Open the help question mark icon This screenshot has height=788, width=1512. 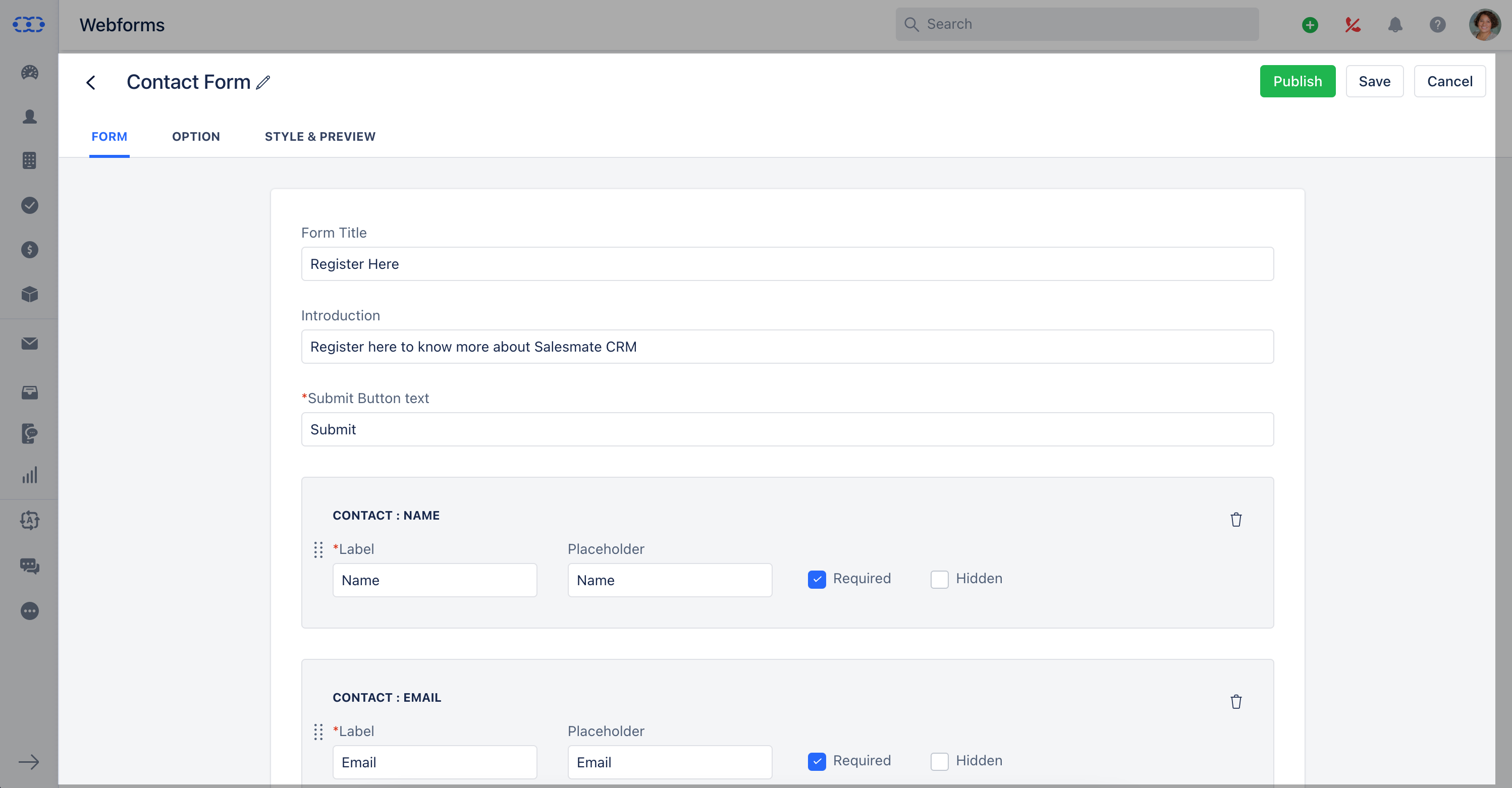tap(1437, 25)
